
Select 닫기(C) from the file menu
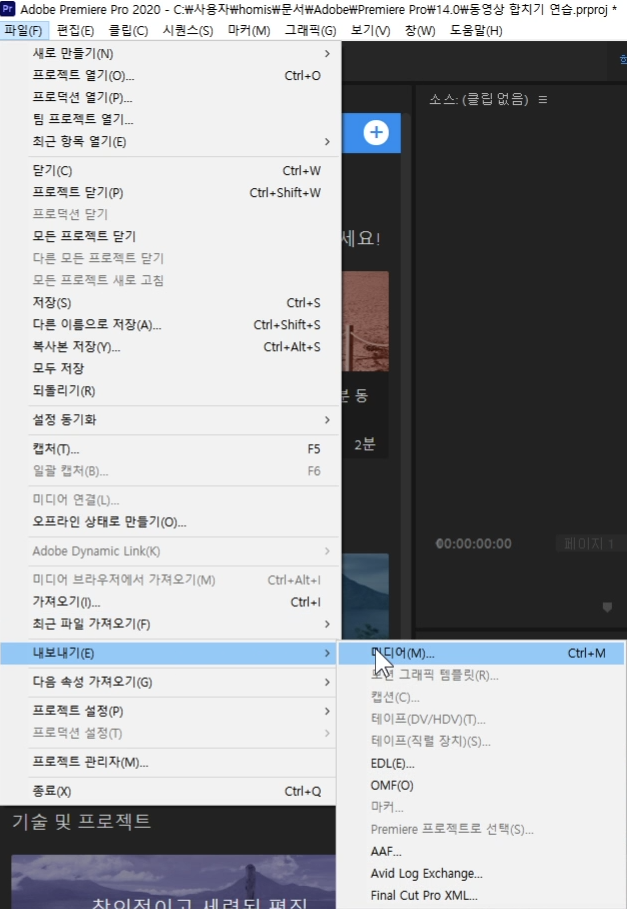(x=168, y=170)
